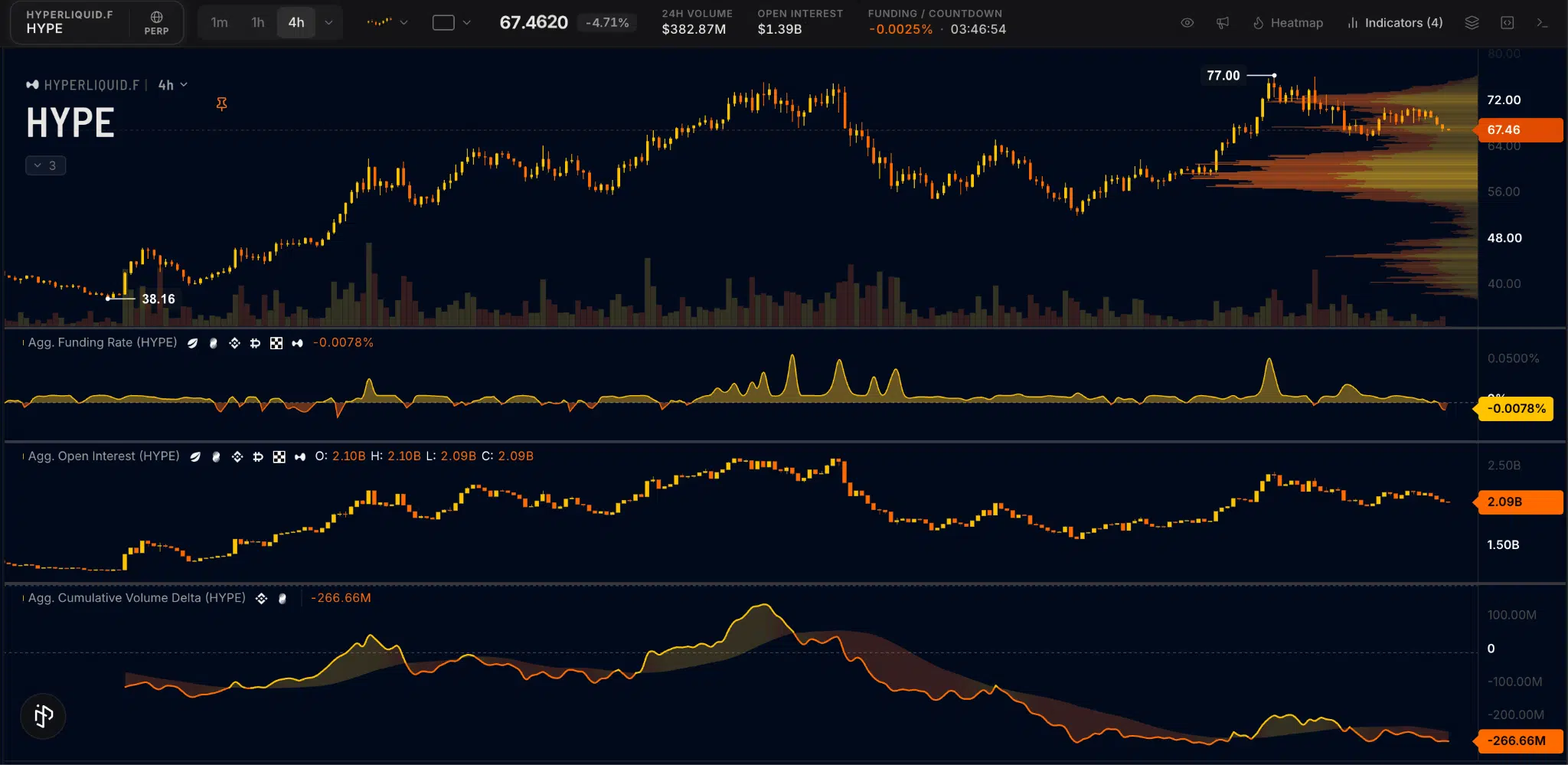Image resolution: width=1568 pixels, height=765 pixels.
Task: Click the -4.71% price change badge
Action: (607, 23)
